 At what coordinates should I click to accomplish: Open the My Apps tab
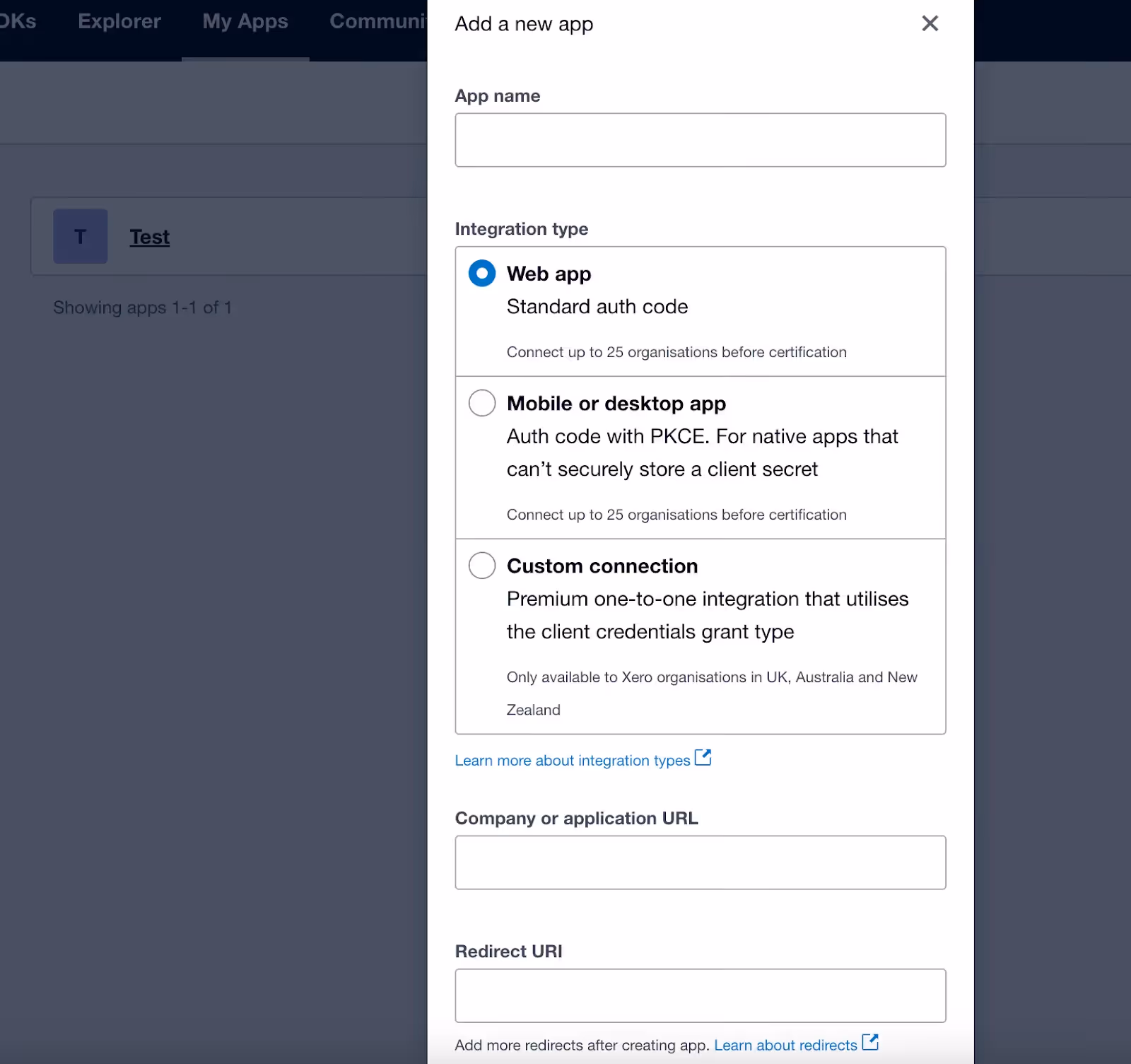245,21
